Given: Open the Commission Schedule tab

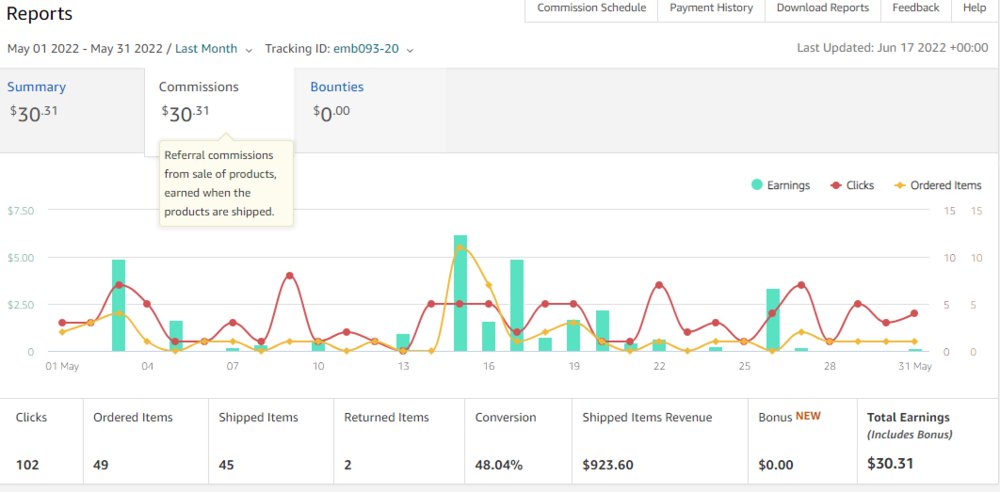Looking at the screenshot, I should coord(591,8).
